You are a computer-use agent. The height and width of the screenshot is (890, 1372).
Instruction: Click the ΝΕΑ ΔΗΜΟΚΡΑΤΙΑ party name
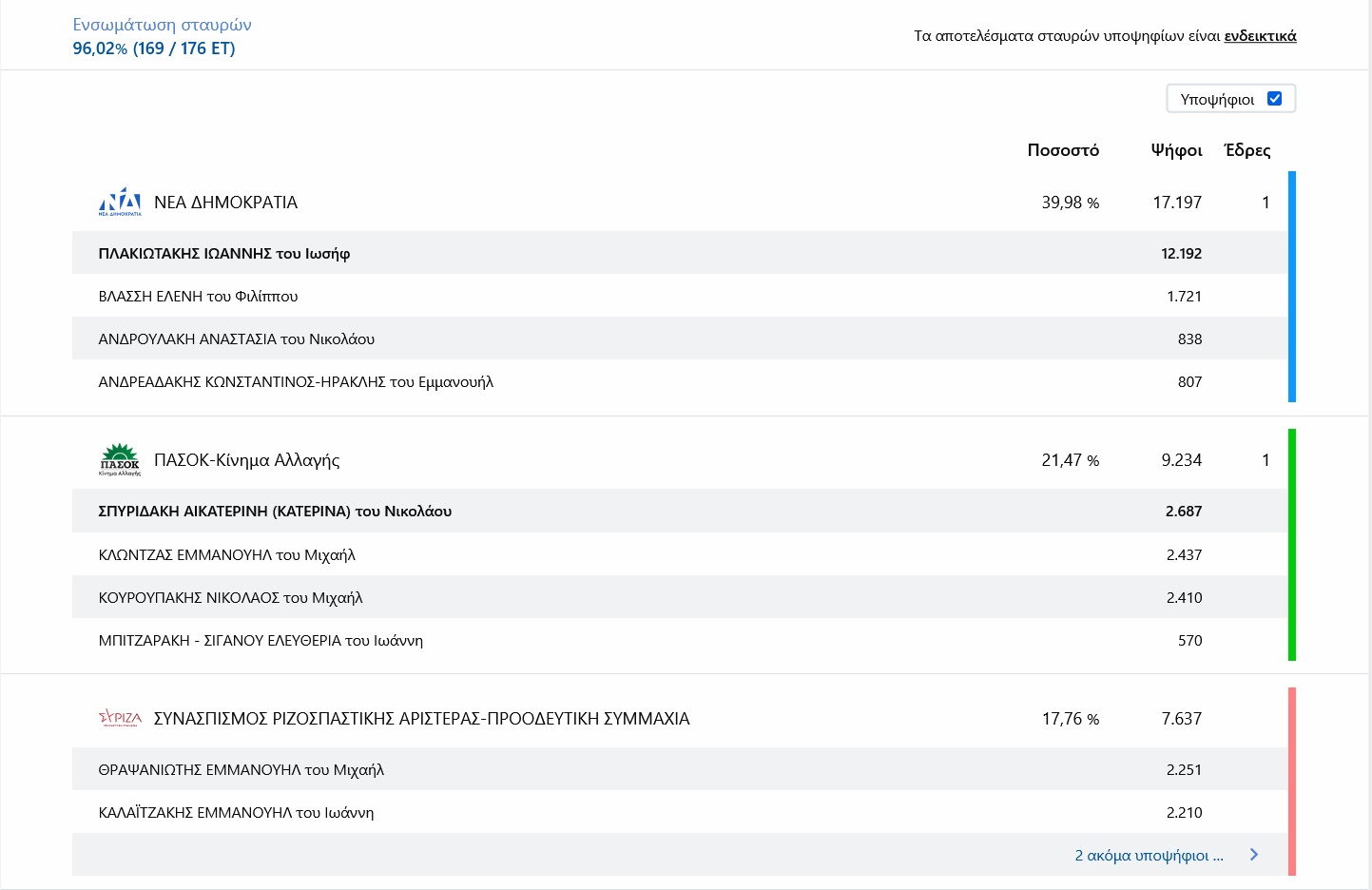point(226,203)
